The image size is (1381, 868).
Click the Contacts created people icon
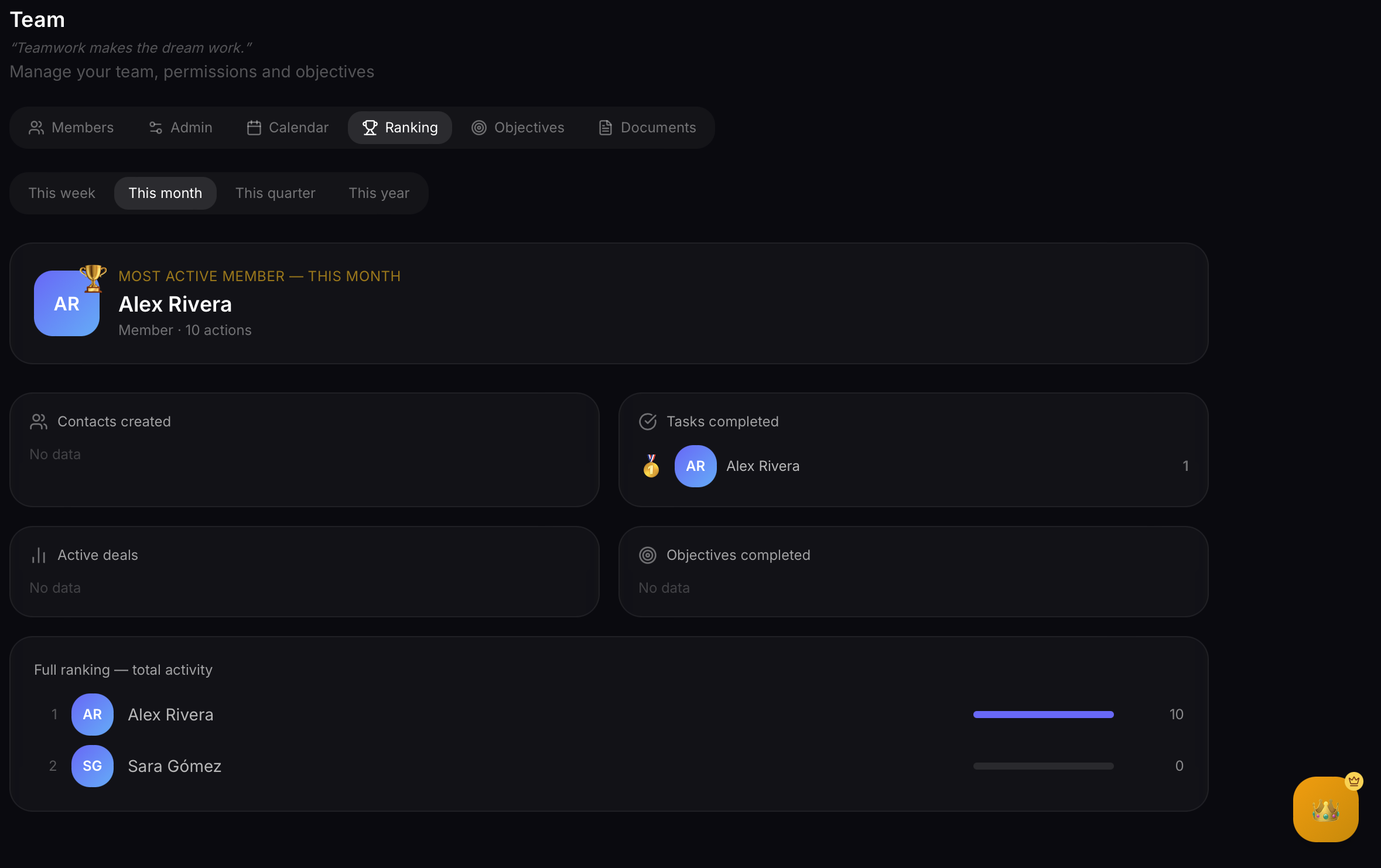tap(39, 422)
